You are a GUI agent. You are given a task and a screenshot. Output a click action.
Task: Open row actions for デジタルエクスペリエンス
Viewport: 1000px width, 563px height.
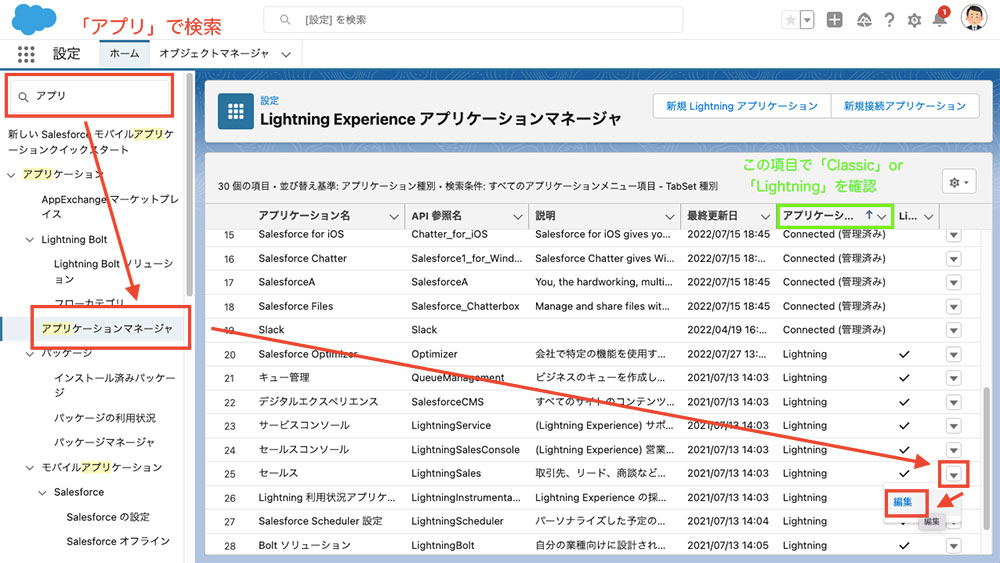[953, 402]
